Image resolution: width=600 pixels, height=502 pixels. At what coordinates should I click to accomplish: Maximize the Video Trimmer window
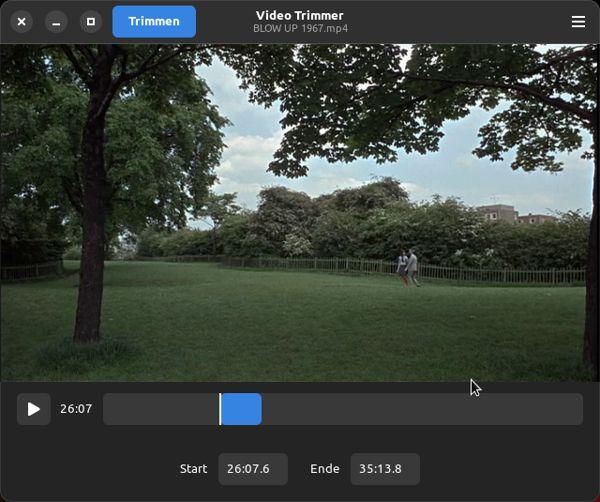pos(91,22)
